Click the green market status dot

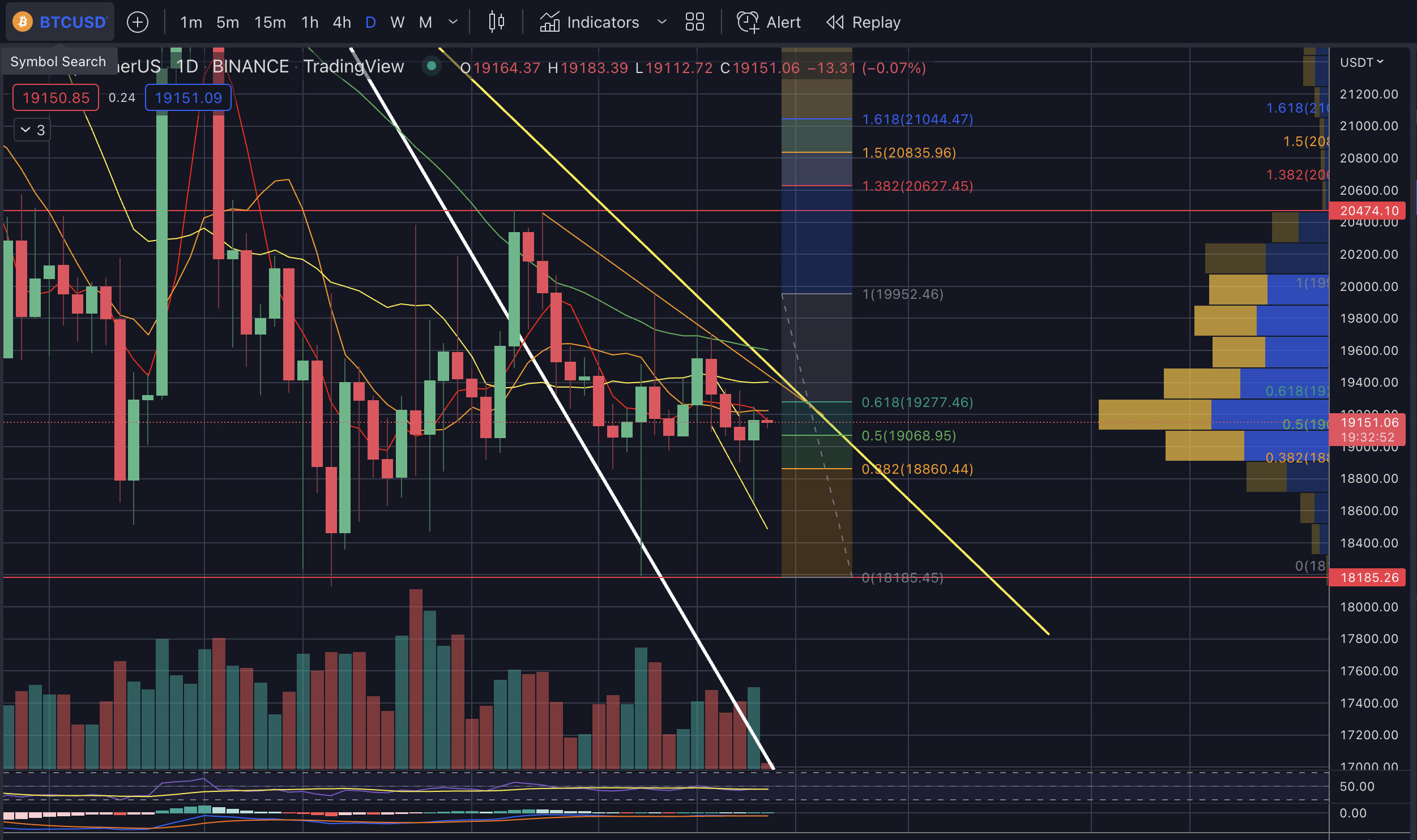coord(432,66)
